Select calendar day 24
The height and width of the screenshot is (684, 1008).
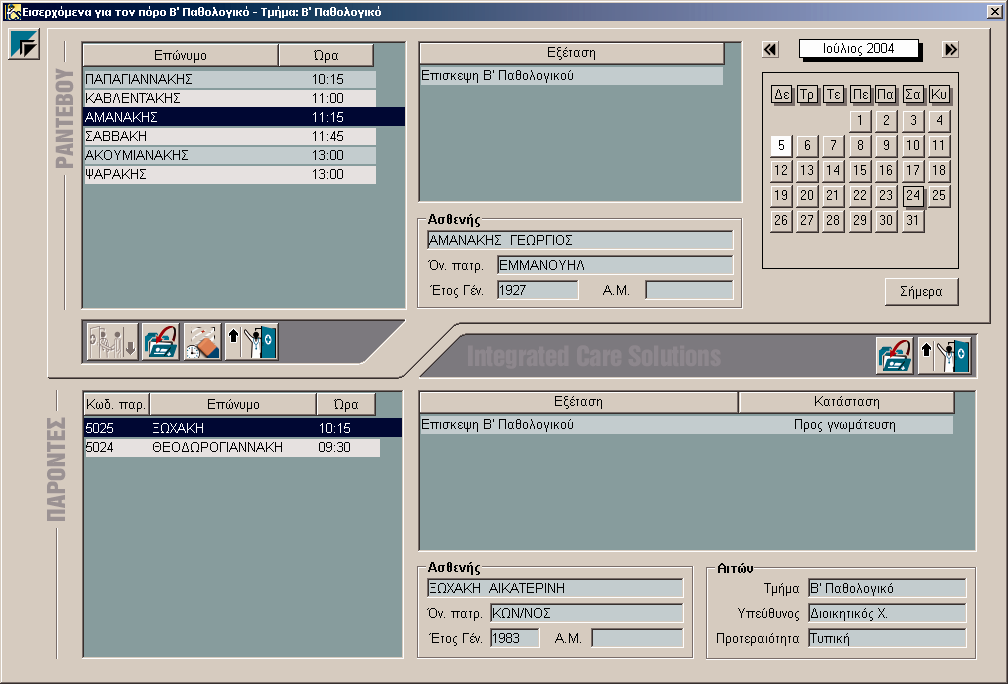click(913, 195)
